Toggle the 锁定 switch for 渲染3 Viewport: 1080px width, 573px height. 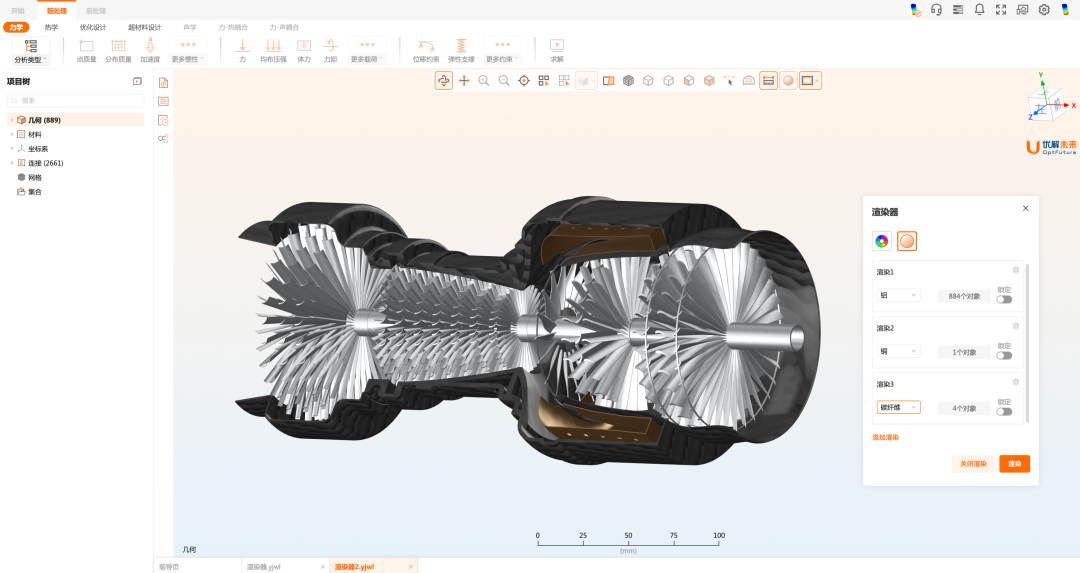click(1004, 411)
